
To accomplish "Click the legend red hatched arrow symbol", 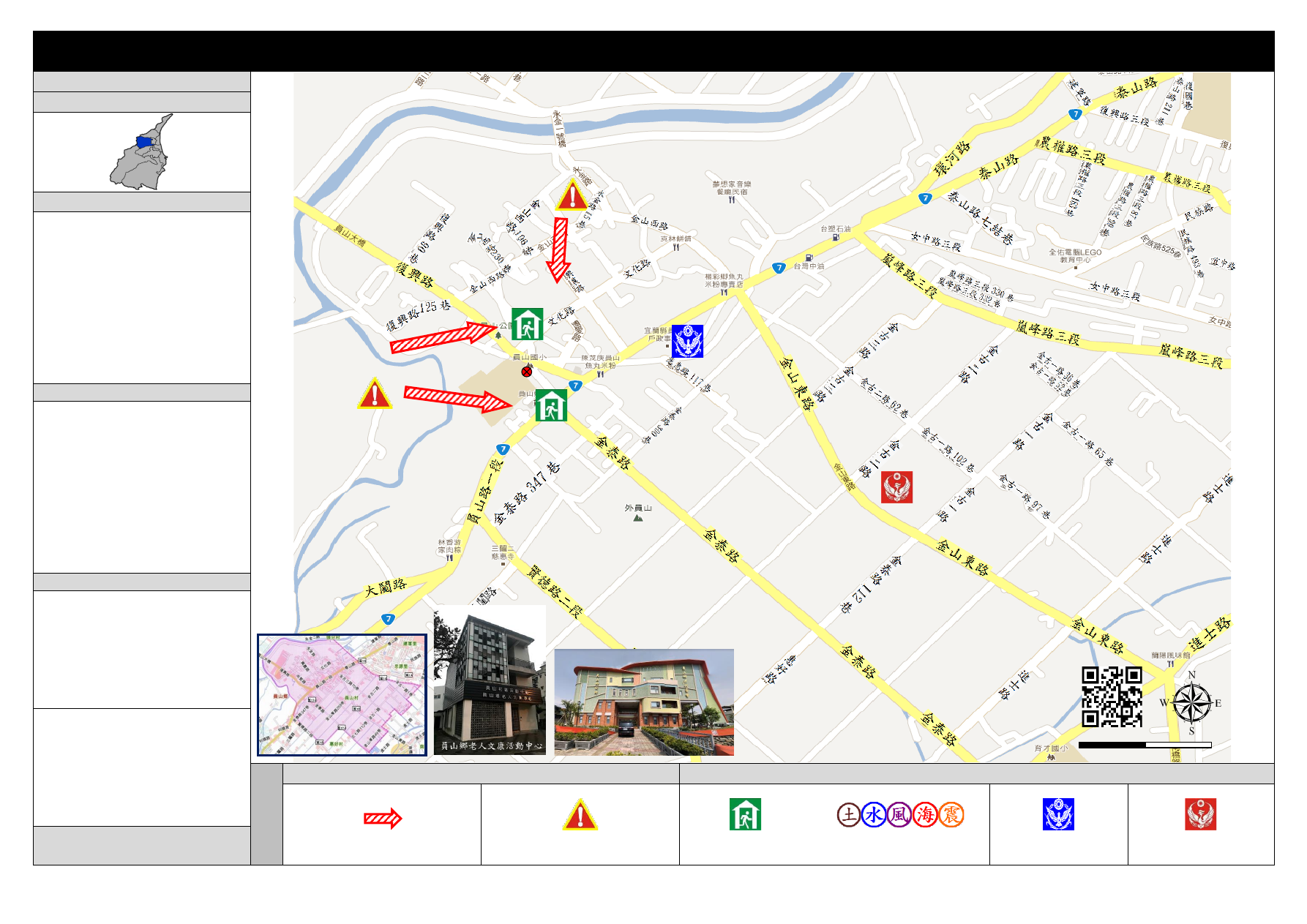I will [383, 818].
